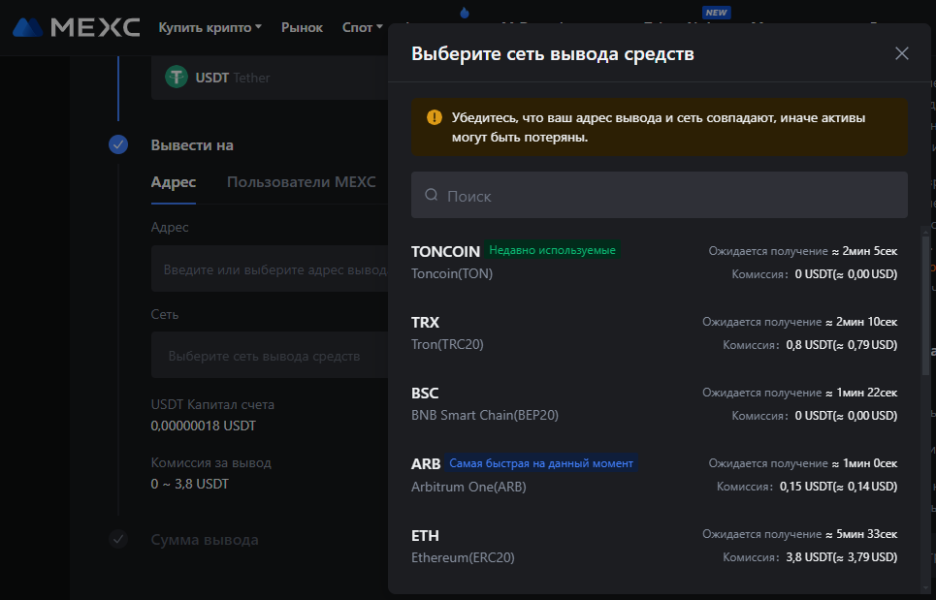Select the TONCOIN network option
The image size is (936, 600).
click(x=654, y=261)
